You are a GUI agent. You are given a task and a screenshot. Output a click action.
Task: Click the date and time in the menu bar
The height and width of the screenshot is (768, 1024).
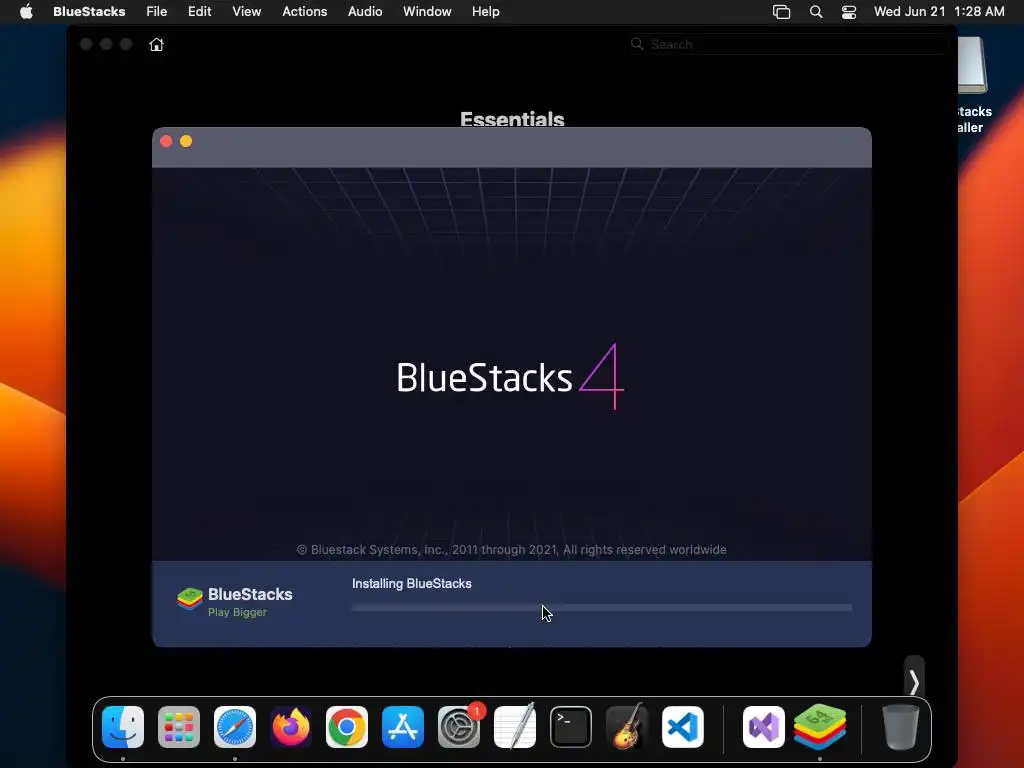[x=938, y=11]
